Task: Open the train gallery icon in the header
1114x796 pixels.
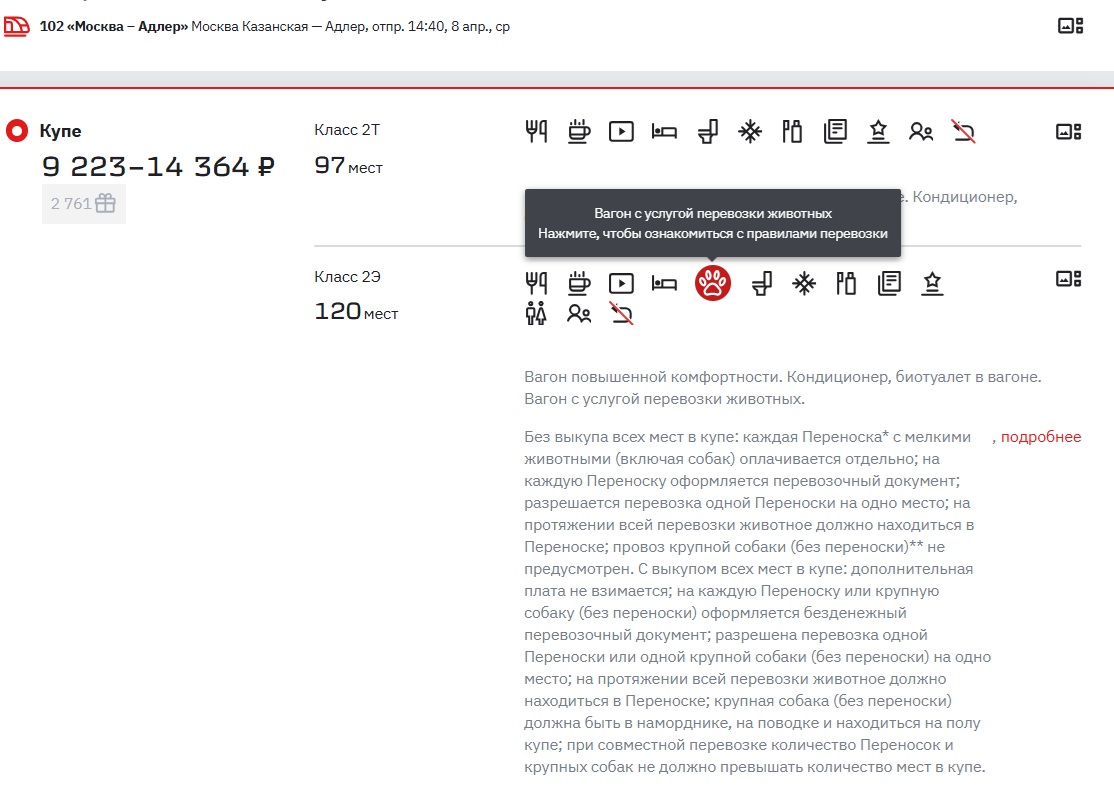Action: 1070,26
